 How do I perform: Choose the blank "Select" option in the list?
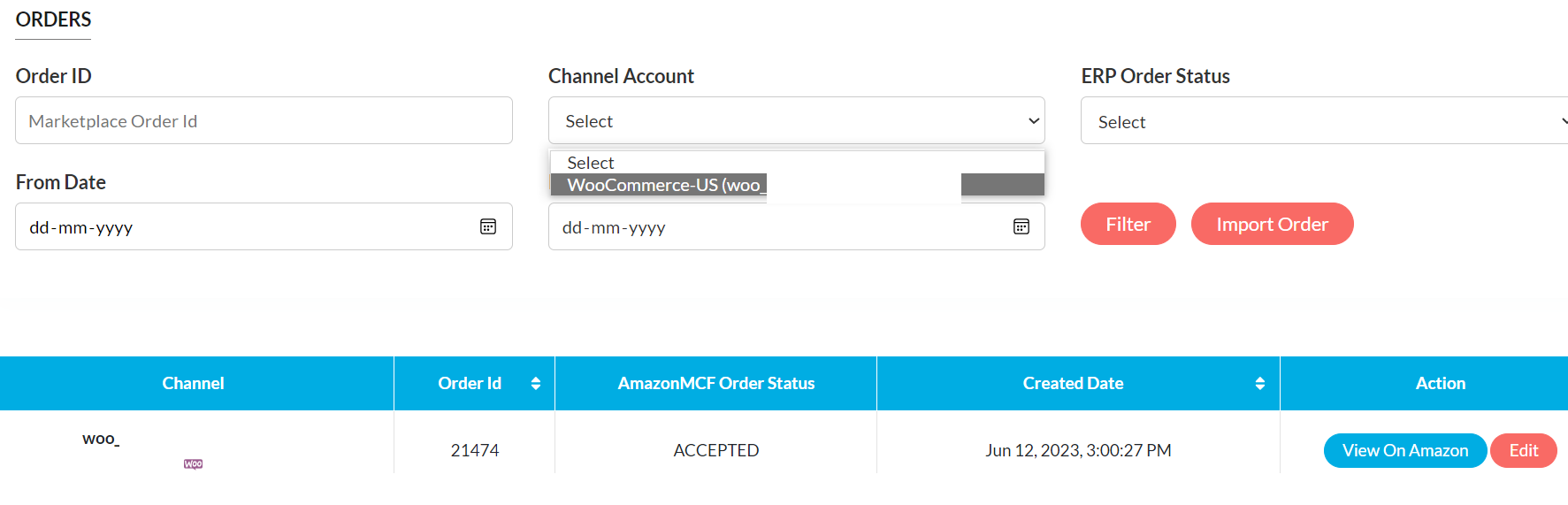591,163
